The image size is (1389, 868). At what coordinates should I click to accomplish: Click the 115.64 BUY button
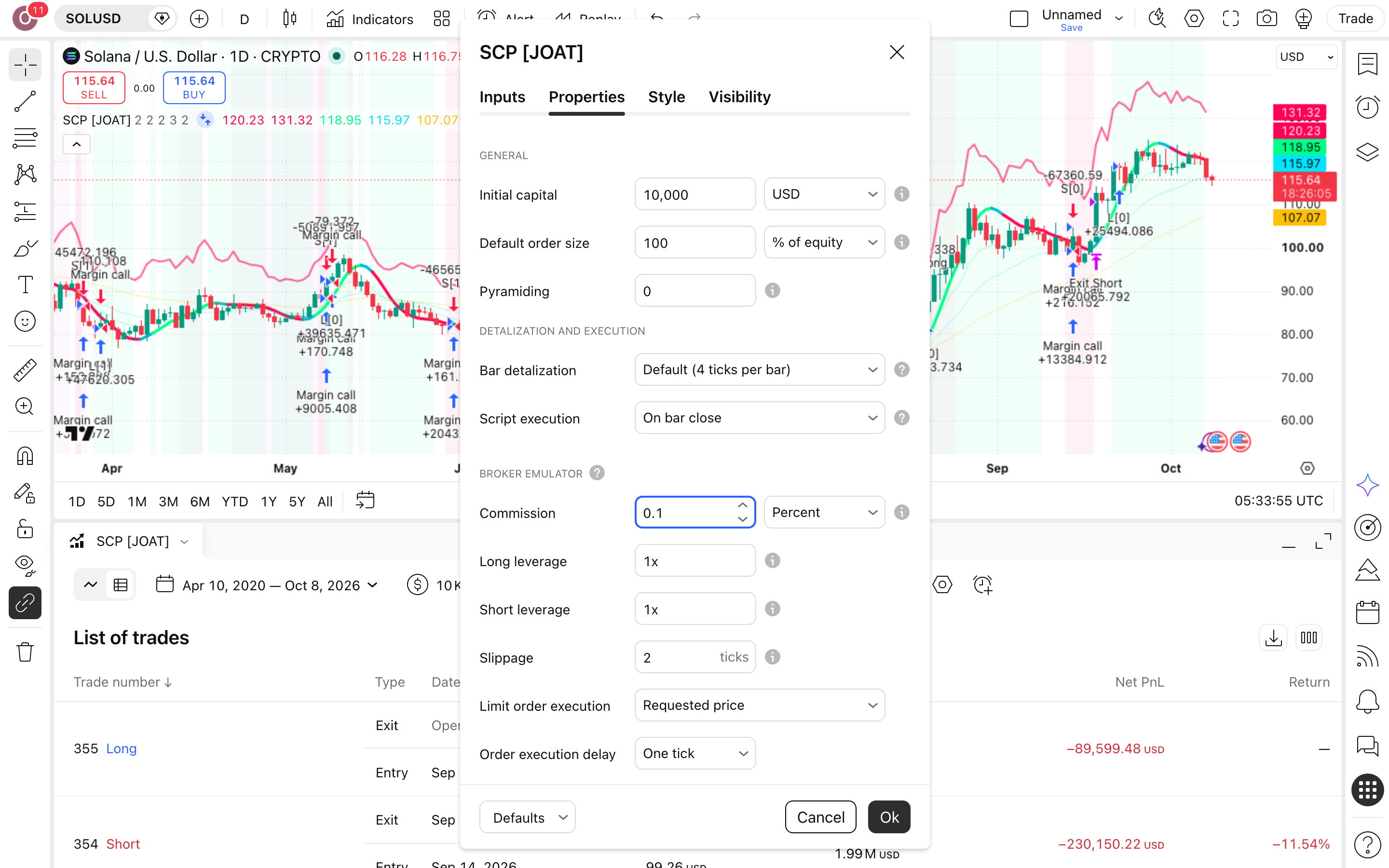(194, 88)
